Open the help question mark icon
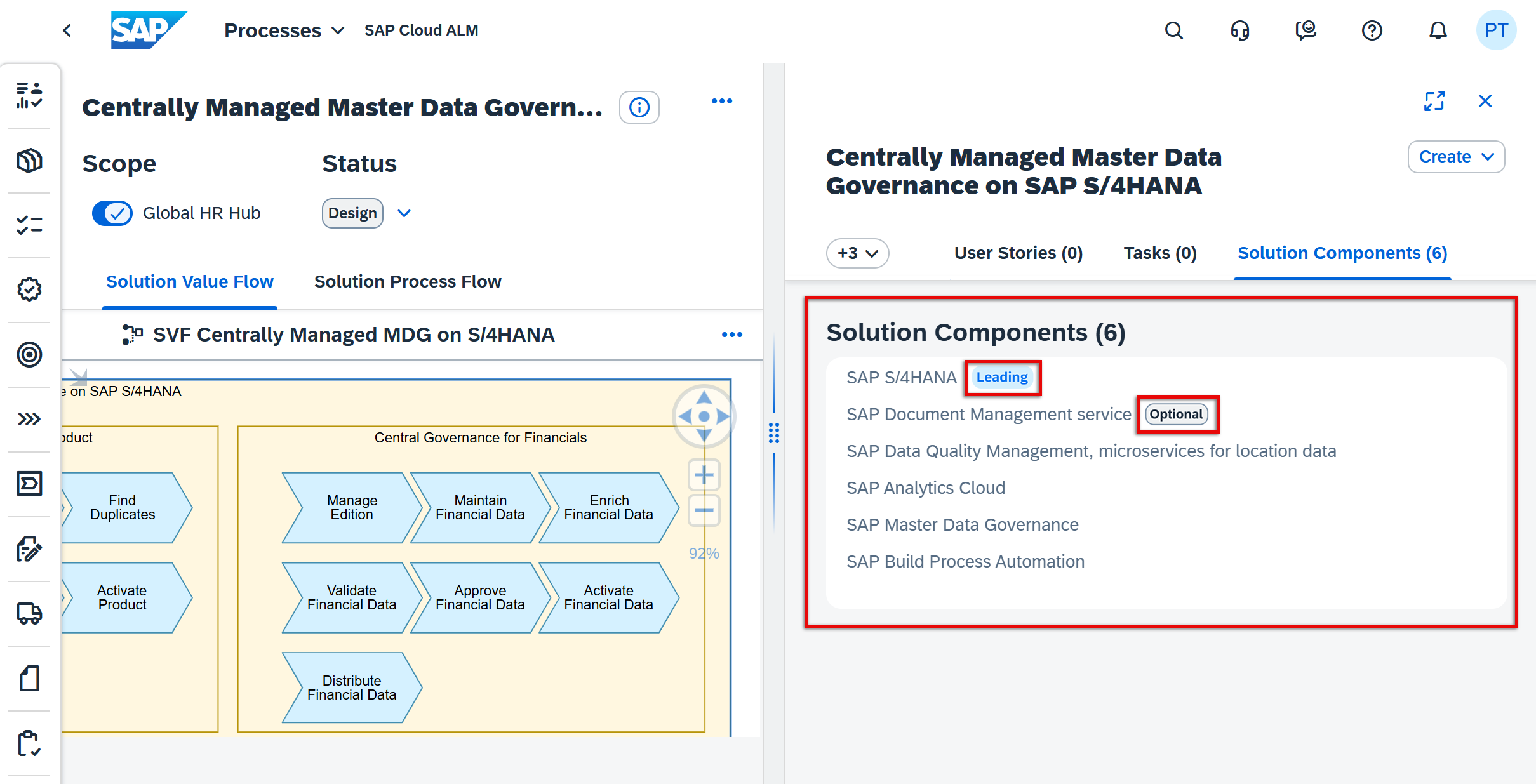Screen dimensions: 1536x784 pyautogui.click(x=1372, y=30)
